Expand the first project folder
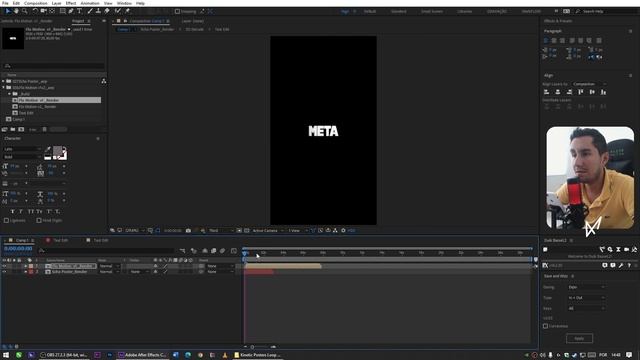 pyautogui.click(x=3, y=81)
